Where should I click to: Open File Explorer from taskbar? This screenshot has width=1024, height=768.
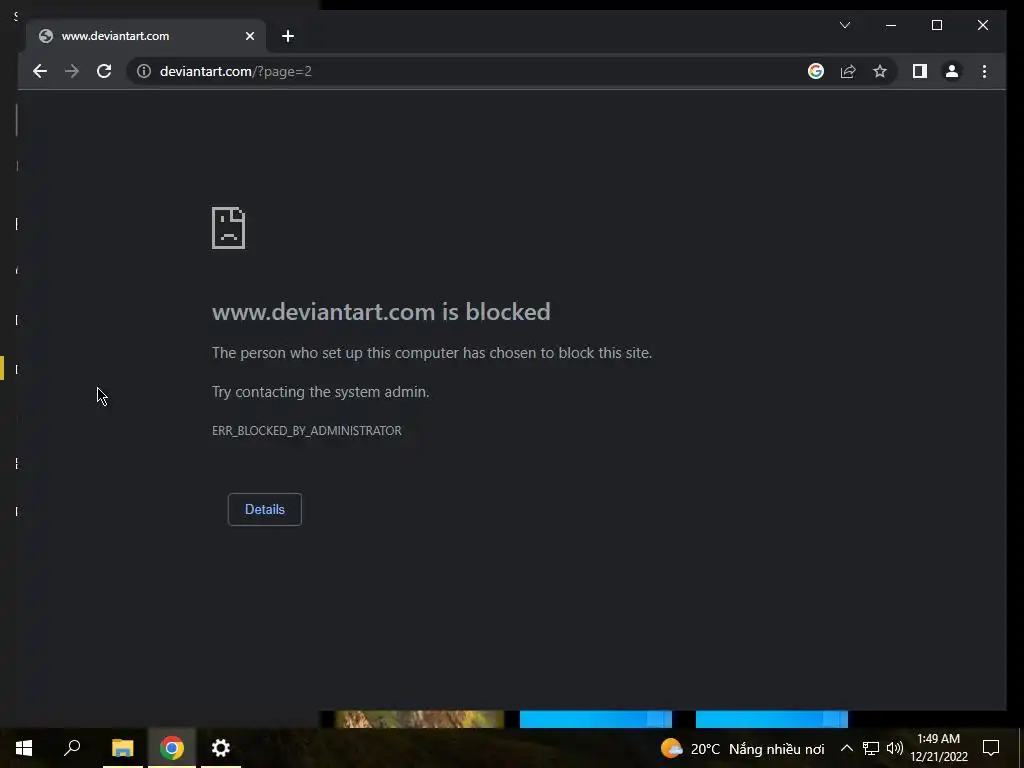(123, 748)
